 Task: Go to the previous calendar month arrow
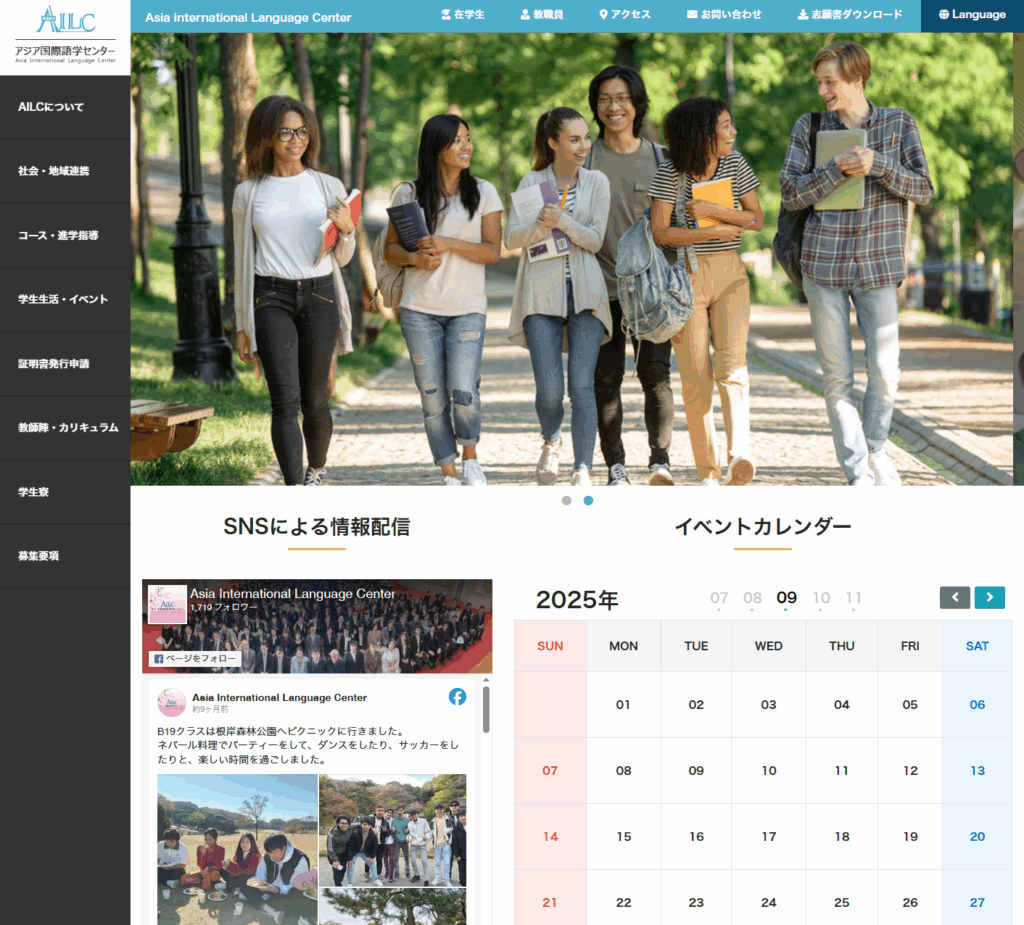[955, 597]
